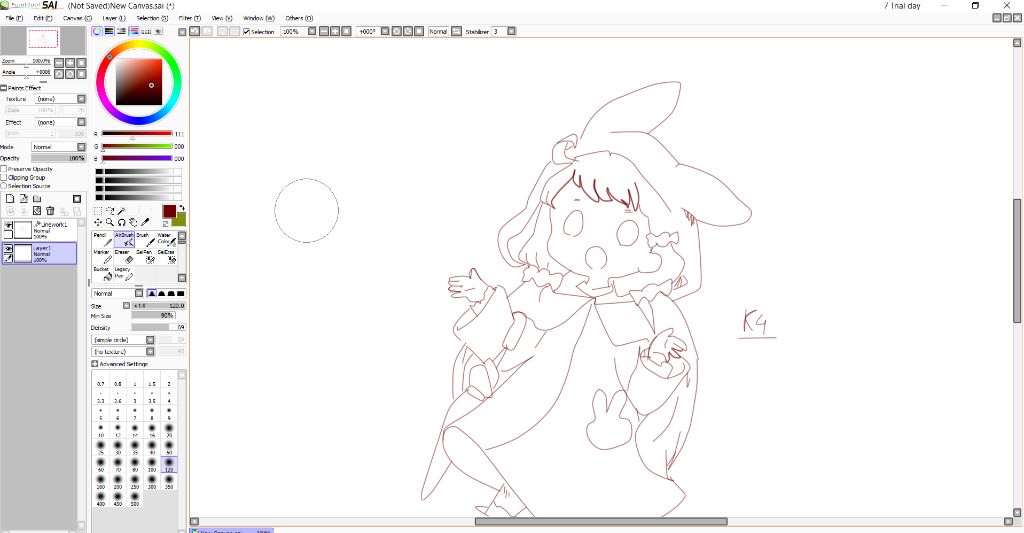
Task: Click zoom-in plus button in toolbar
Action: coord(335,31)
